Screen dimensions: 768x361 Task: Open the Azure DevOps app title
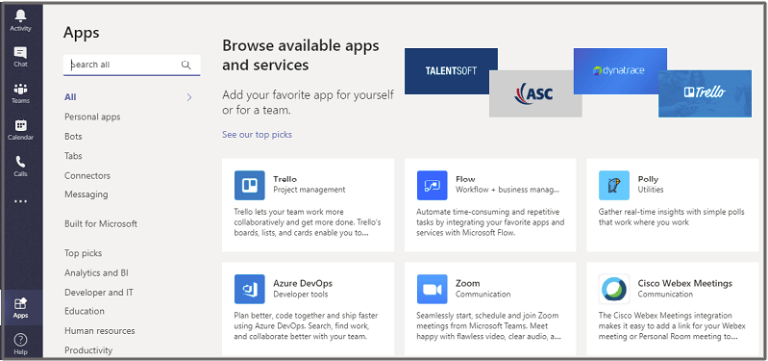pyautogui.click(x=303, y=283)
